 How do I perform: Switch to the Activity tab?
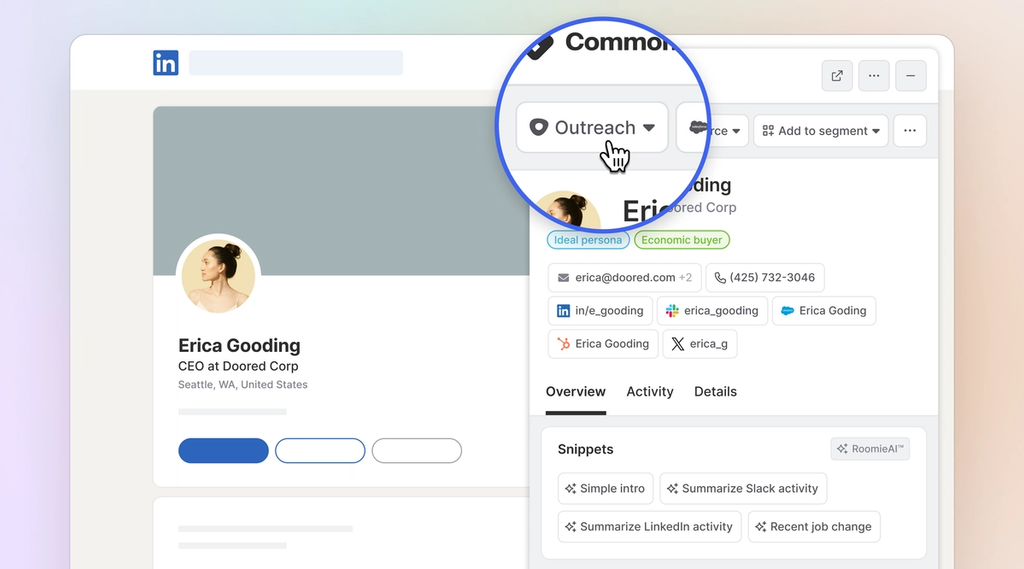coord(650,392)
